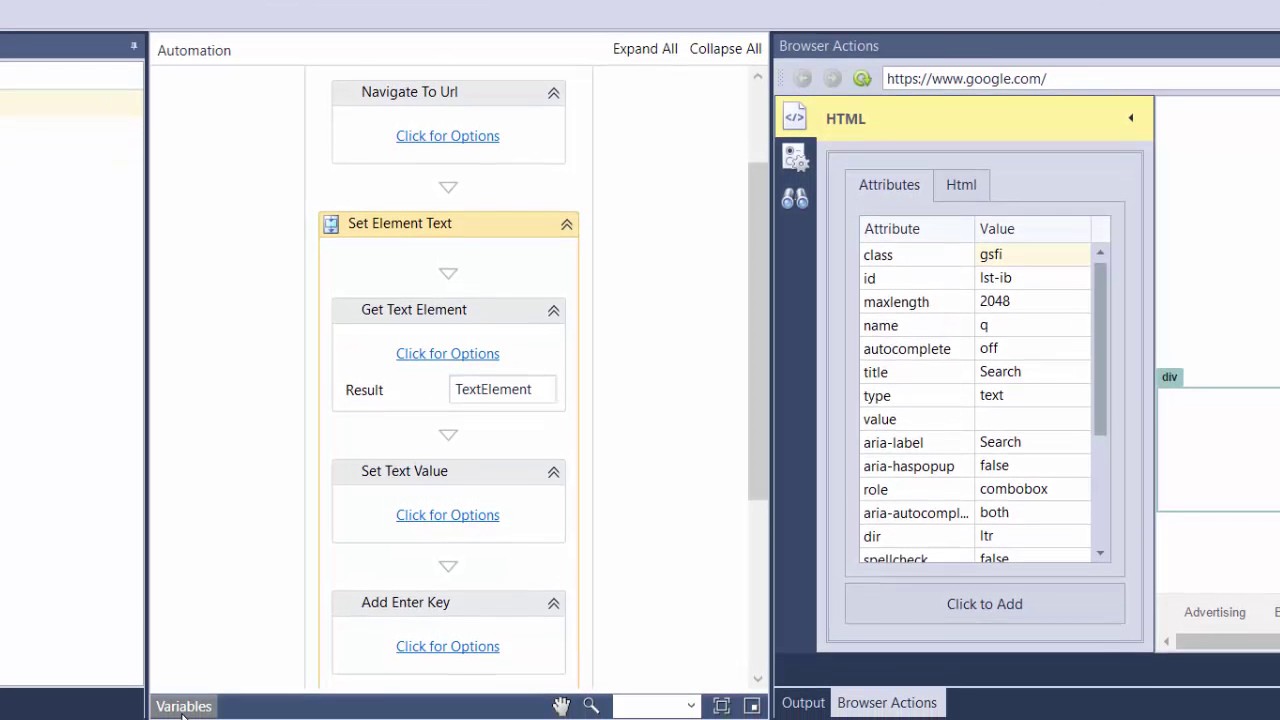Image resolution: width=1280 pixels, height=720 pixels.
Task: Collapse the Navigate To Url activity
Action: (x=553, y=93)
